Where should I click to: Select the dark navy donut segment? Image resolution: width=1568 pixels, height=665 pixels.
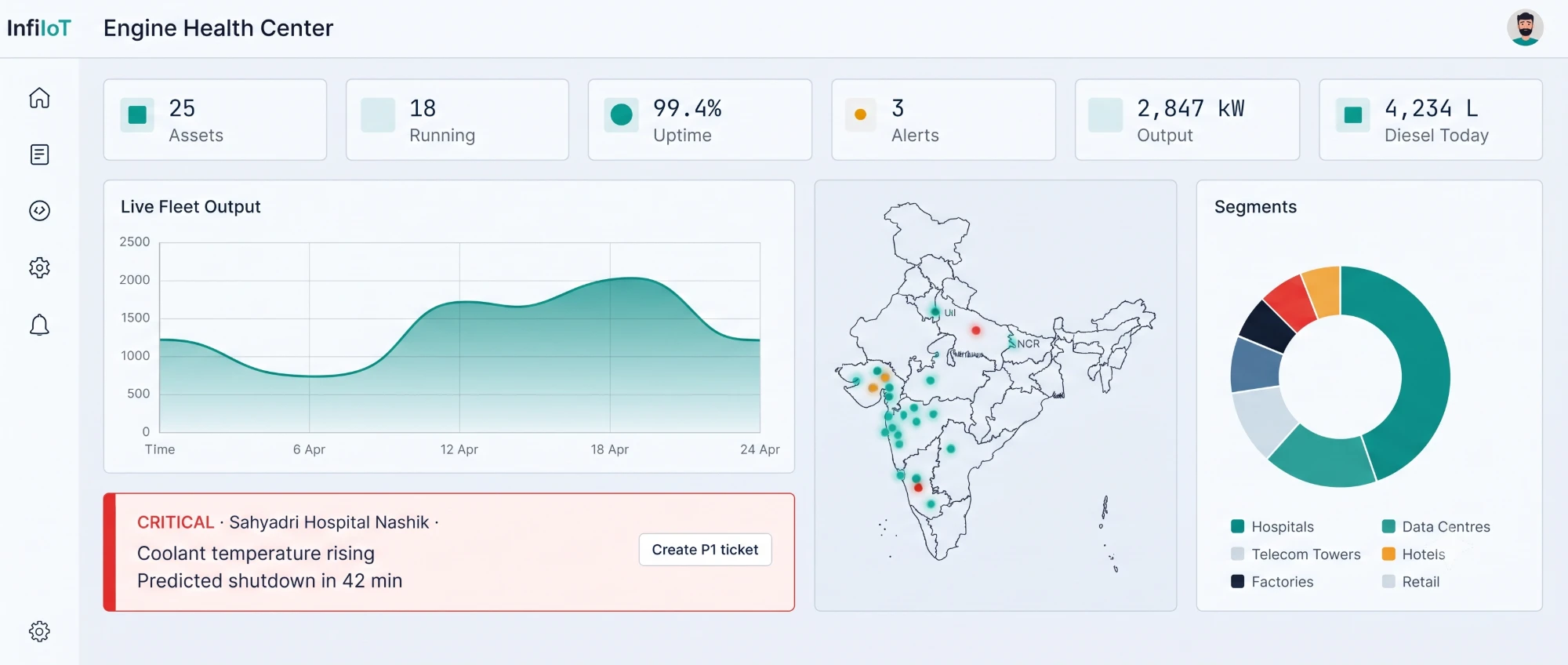[x=1265, y=326]
